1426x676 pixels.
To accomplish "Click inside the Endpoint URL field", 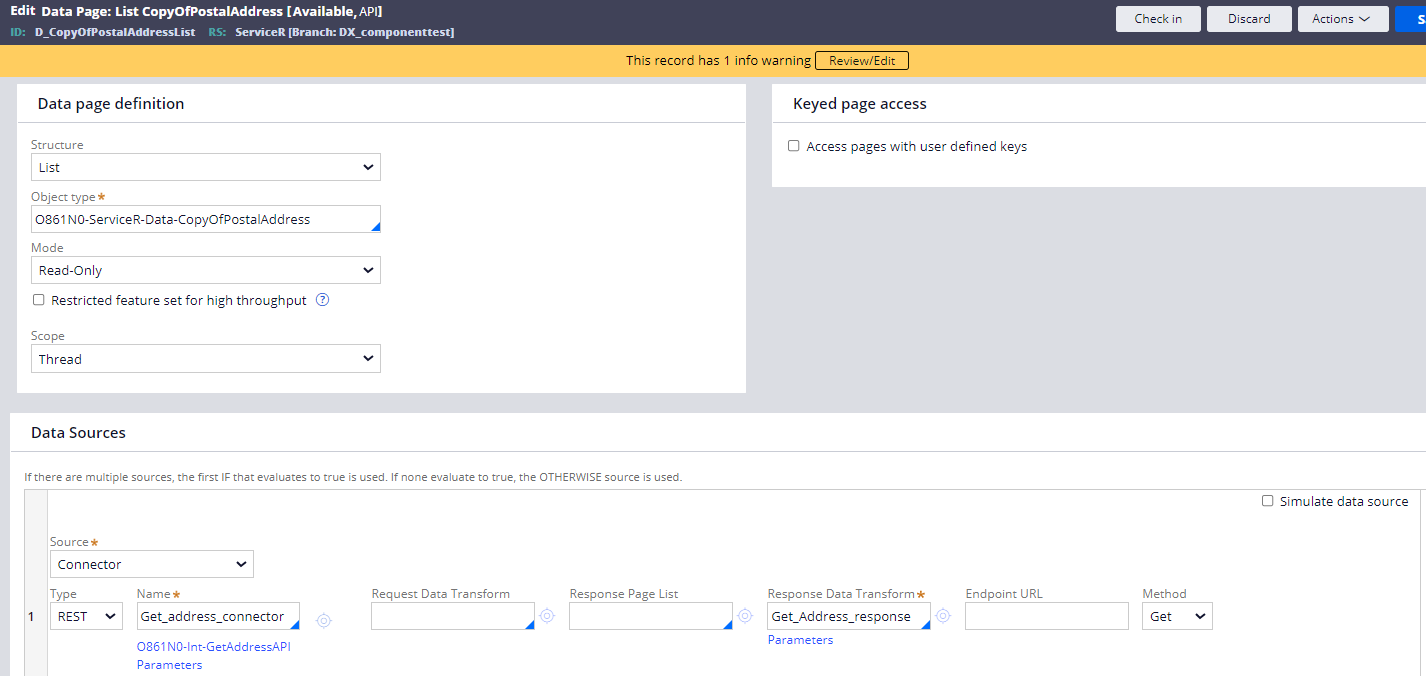I will (x=1046, y=615).
